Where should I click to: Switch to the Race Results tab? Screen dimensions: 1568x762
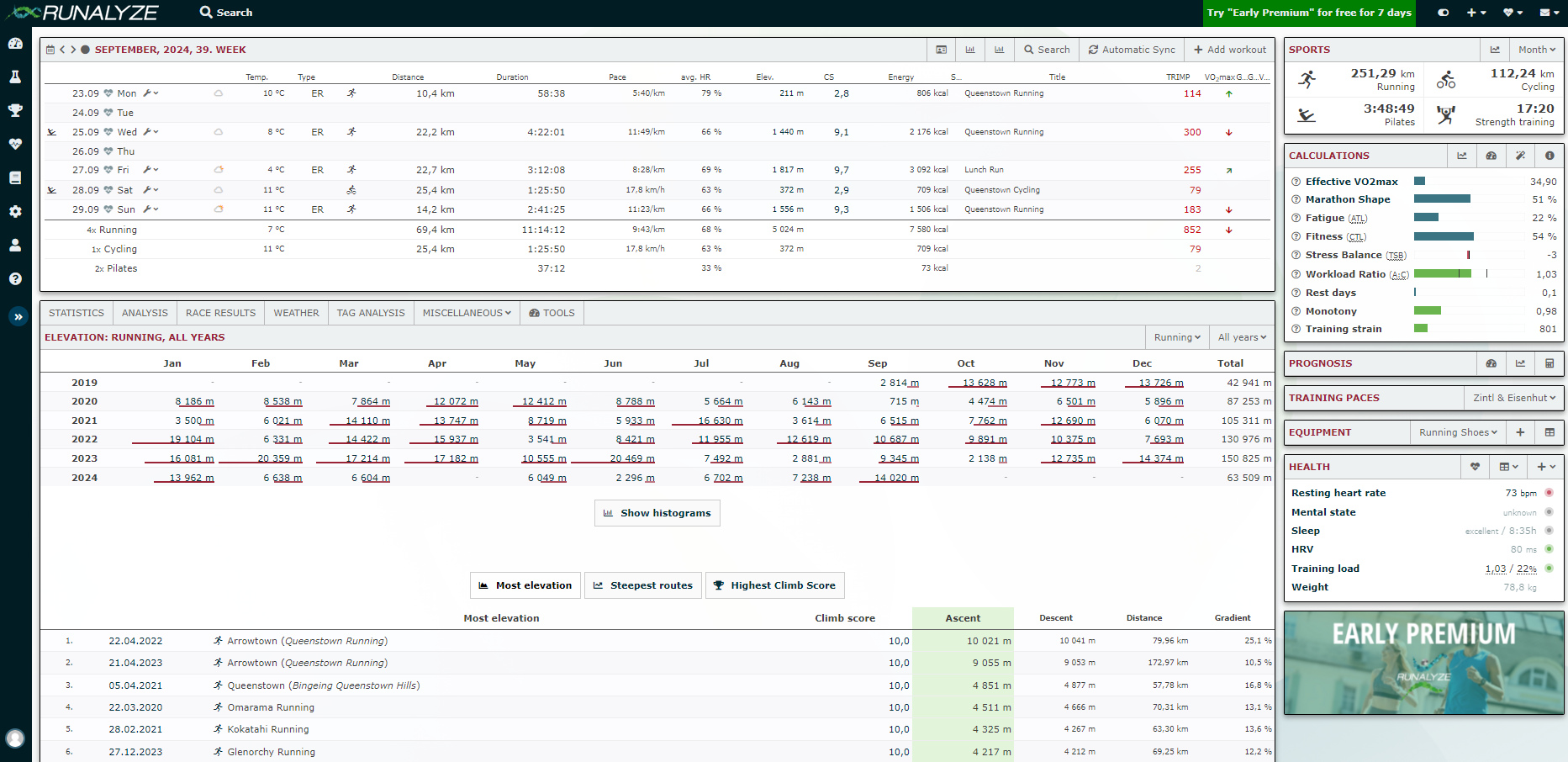pos(220,313)
